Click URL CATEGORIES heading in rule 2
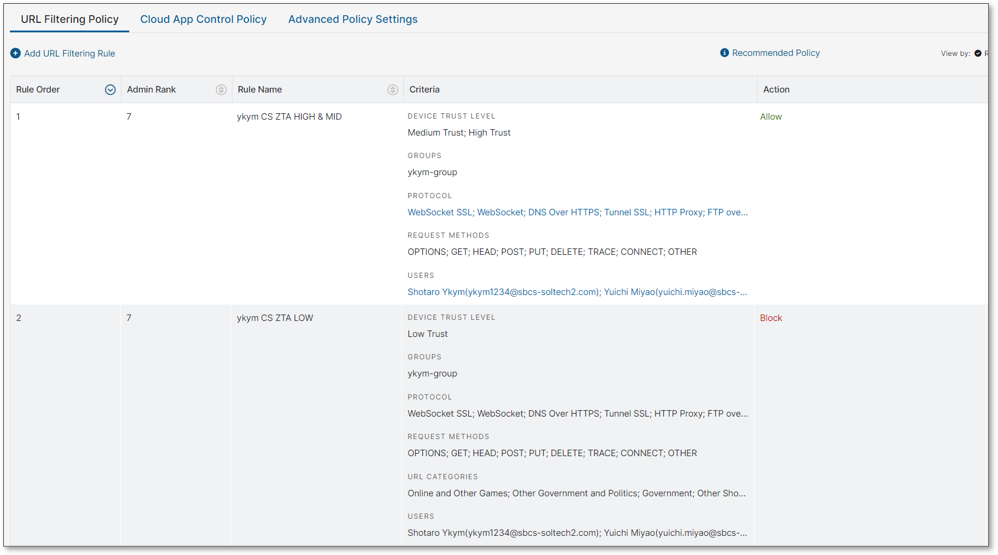Viewport: 998px width, 555px height. [442, 476]
